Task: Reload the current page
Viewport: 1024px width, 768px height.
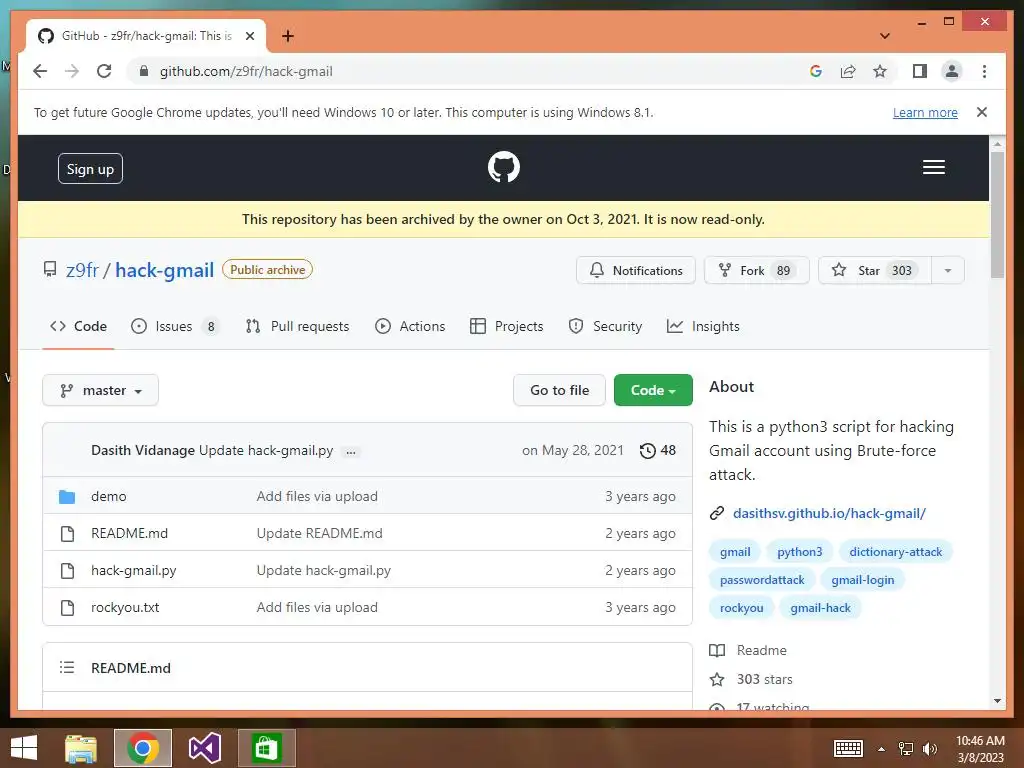Action: (x=104, y=71)
